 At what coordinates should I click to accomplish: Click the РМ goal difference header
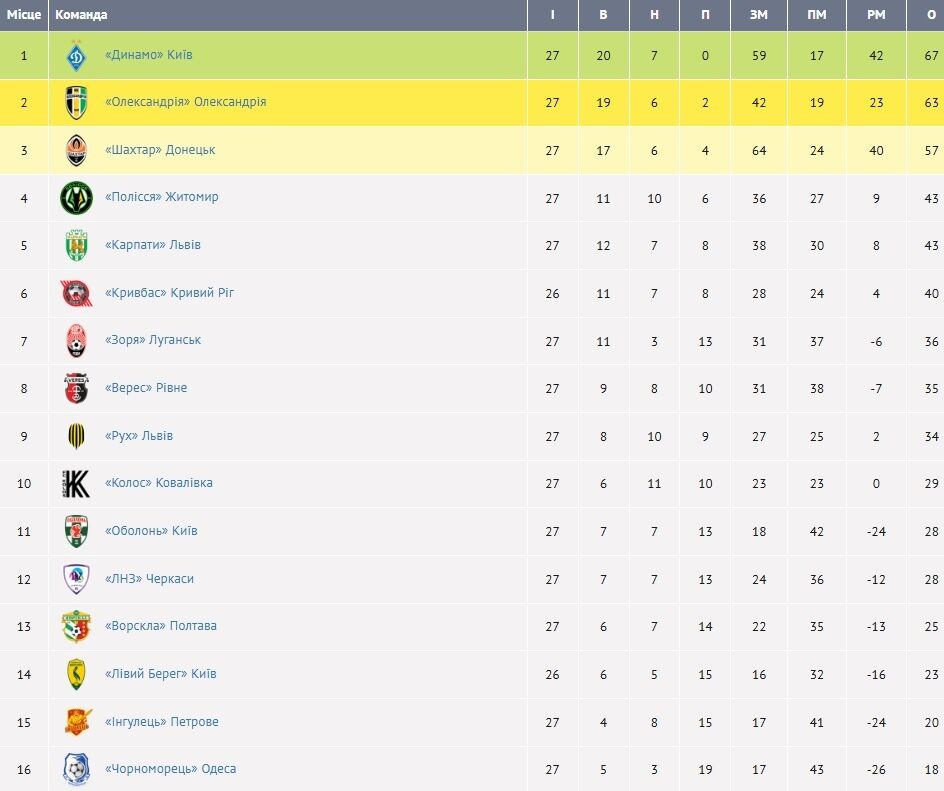[x=876, y=15]
